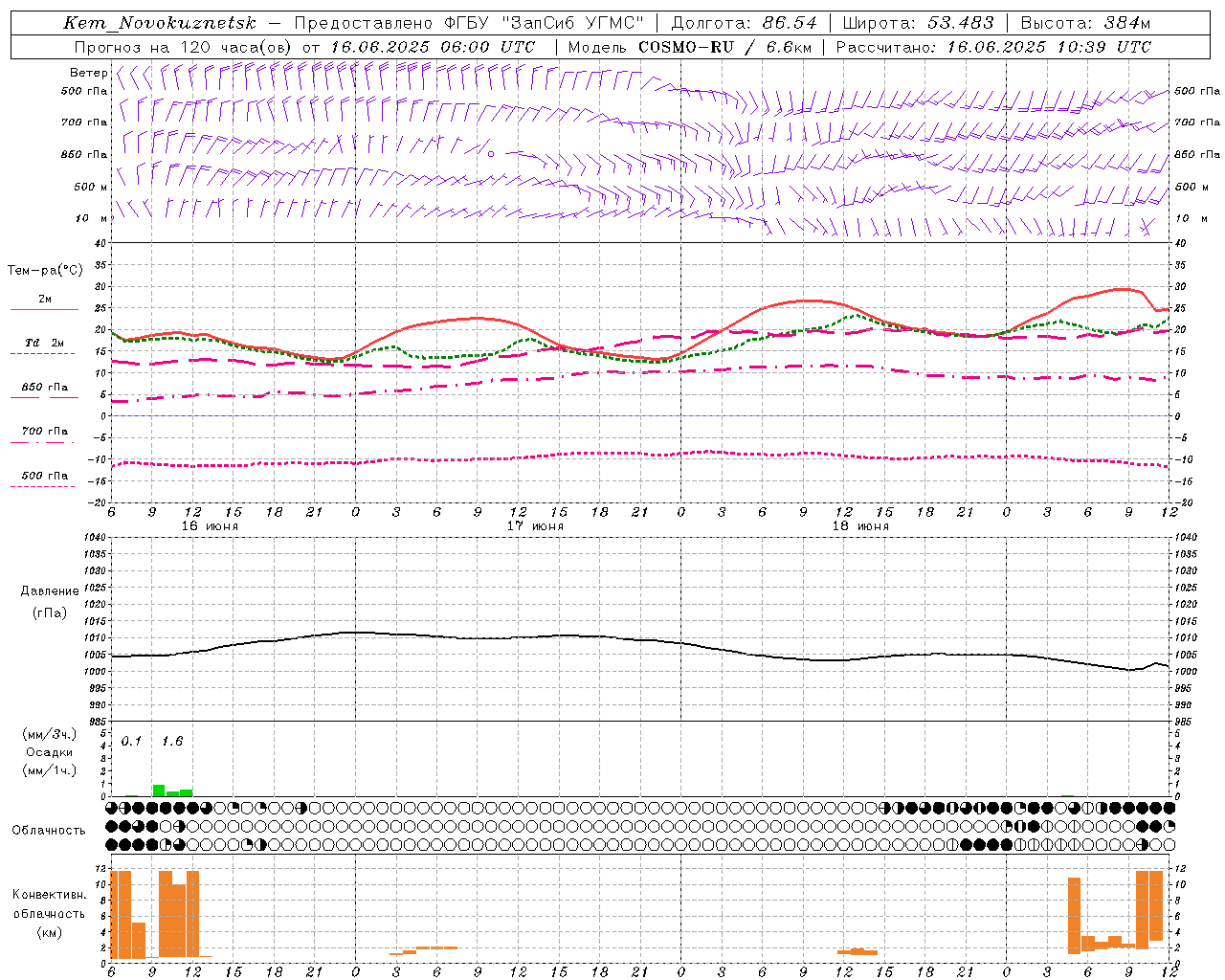The height and width of the screenshot is (980, 1225).
Task: Click the 16 июня date label
Action: click(210, 526)
